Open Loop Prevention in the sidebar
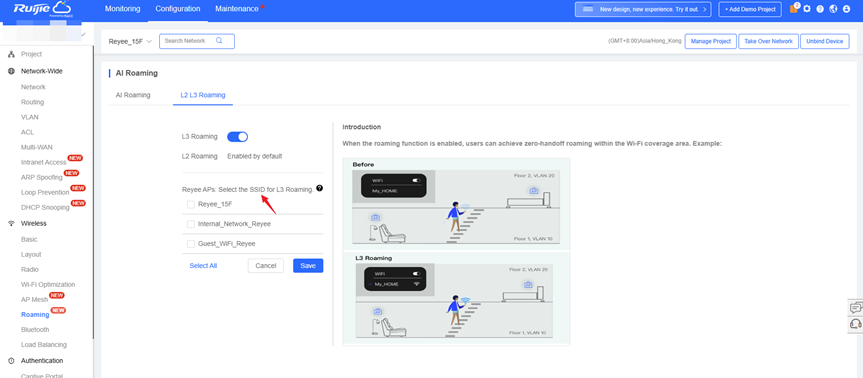This screenshot has width=863, height=378. 45,193
